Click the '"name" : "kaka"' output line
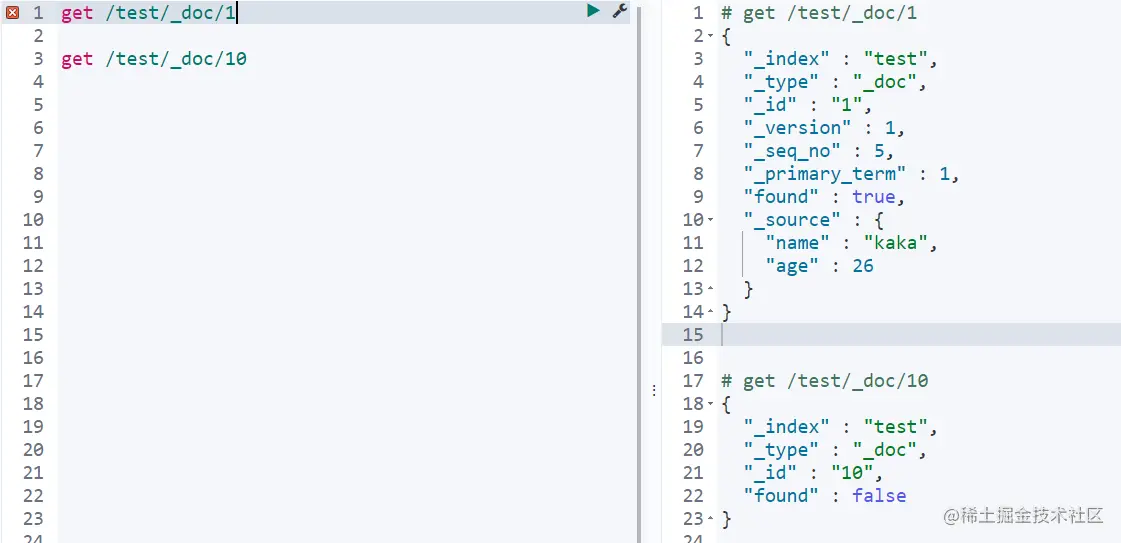1121x543 pixels. pos(851,243)
